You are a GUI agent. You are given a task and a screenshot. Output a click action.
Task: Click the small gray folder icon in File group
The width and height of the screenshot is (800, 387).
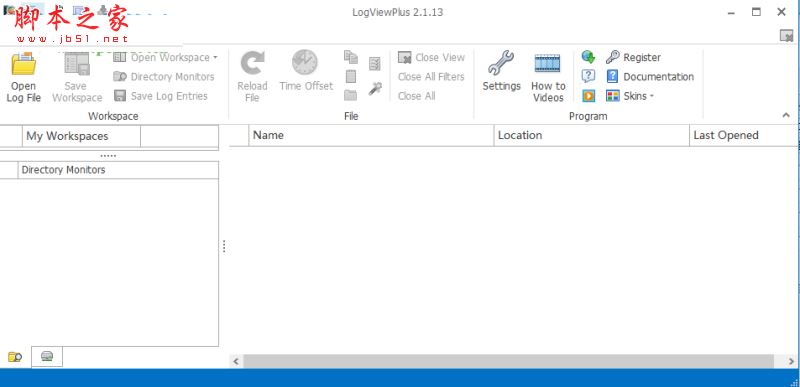coord(351,95)
